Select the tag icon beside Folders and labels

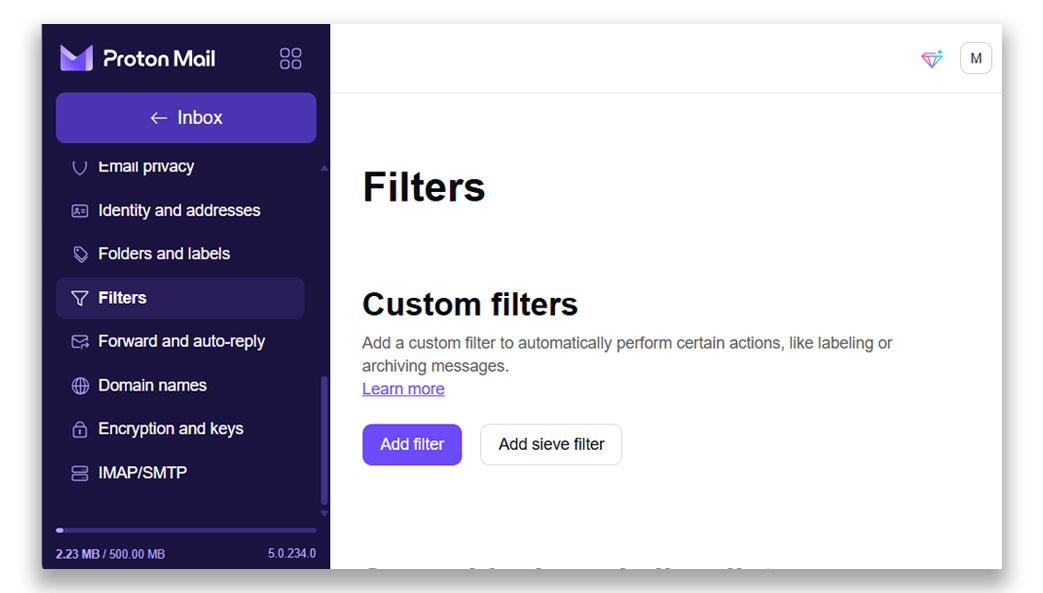[x=80, y=254]
